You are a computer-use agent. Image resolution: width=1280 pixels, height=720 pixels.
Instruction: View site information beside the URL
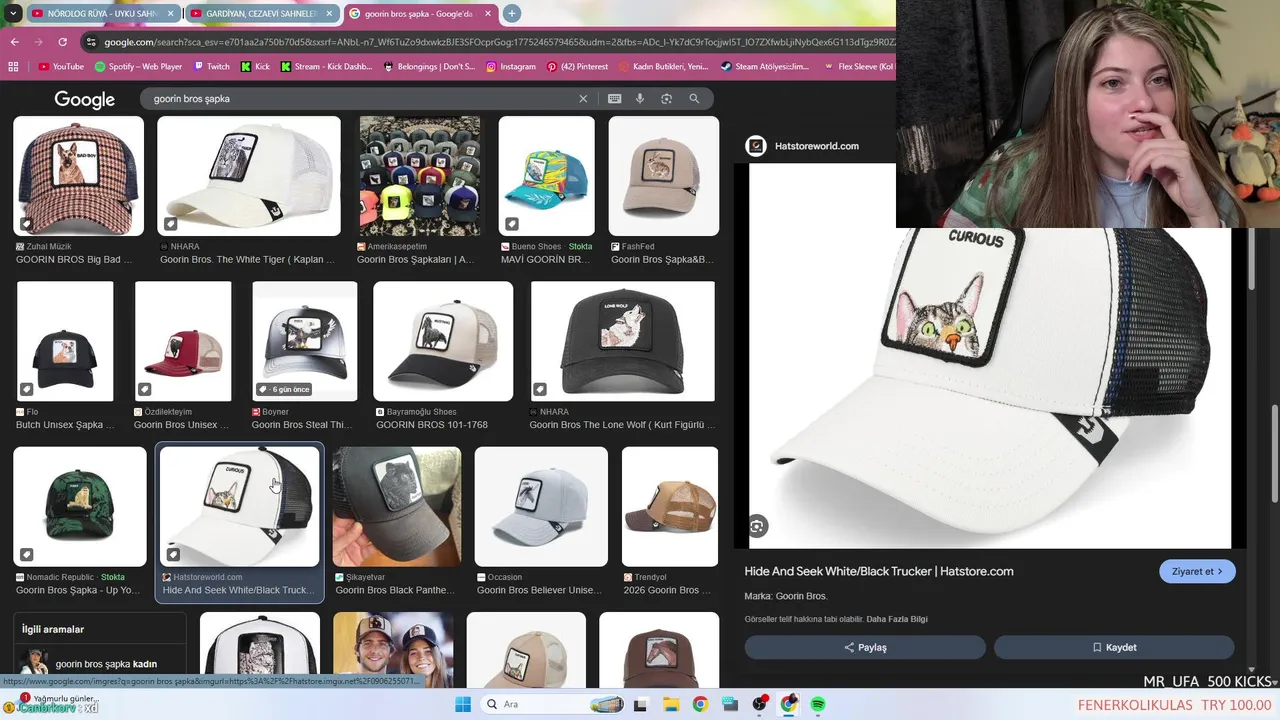coord(92,42)
